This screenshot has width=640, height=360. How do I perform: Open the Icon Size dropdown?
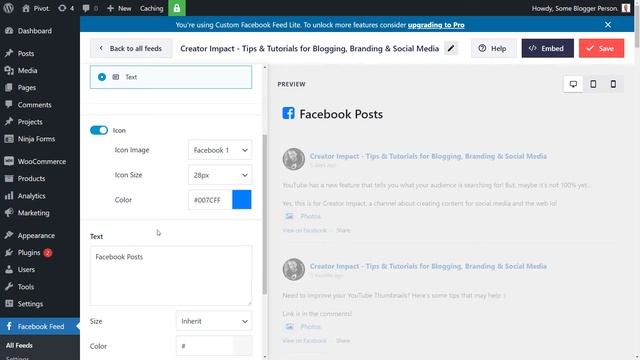pyautogui.click(x=220, y=175)
